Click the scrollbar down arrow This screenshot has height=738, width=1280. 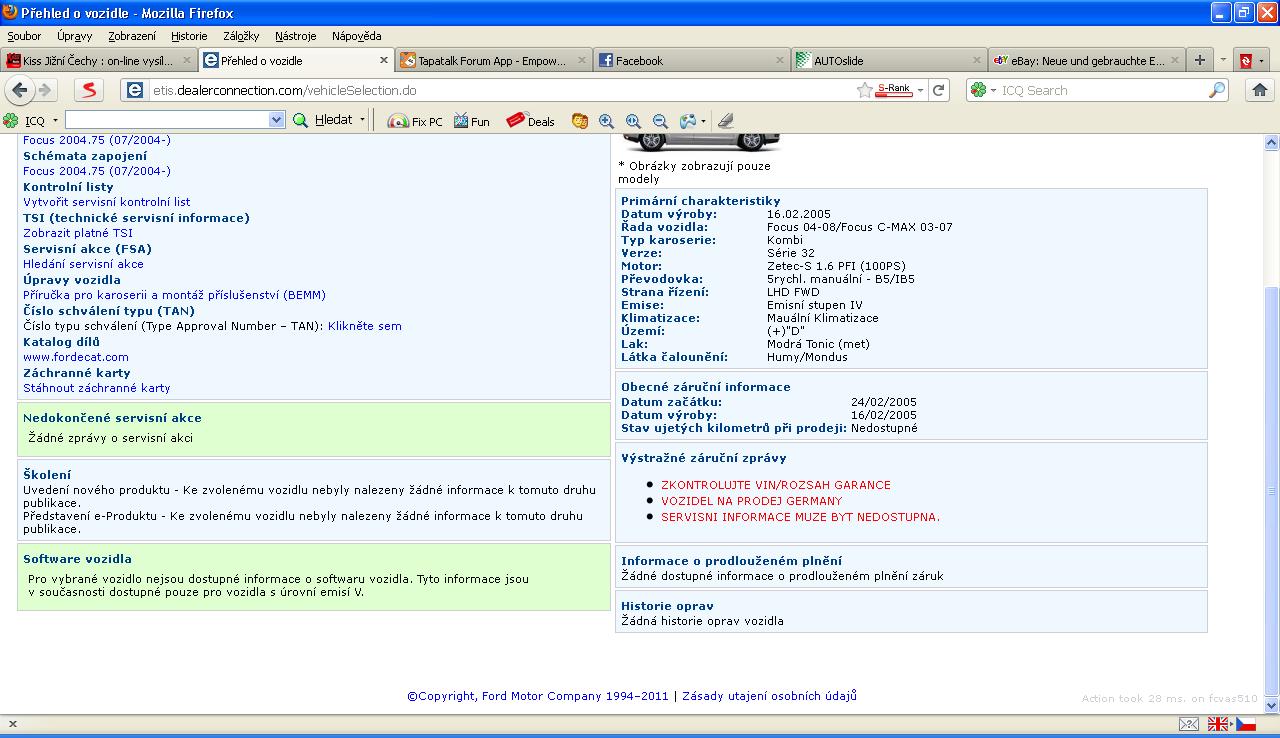point(1271,705)
